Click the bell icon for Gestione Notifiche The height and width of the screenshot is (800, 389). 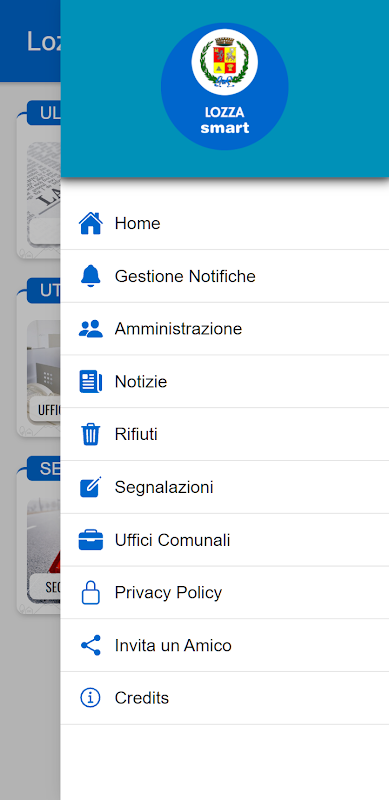(91, 276)
